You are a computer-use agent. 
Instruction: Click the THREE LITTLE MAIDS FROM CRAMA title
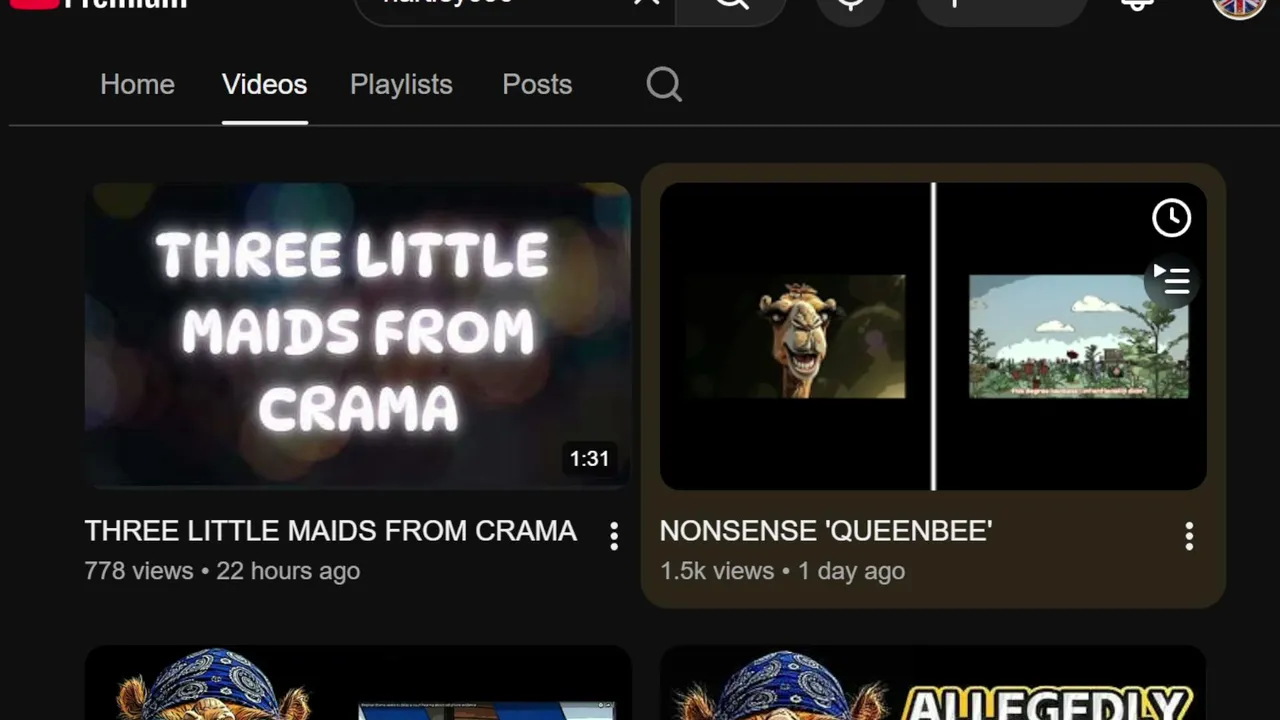(x=331, y=531)
